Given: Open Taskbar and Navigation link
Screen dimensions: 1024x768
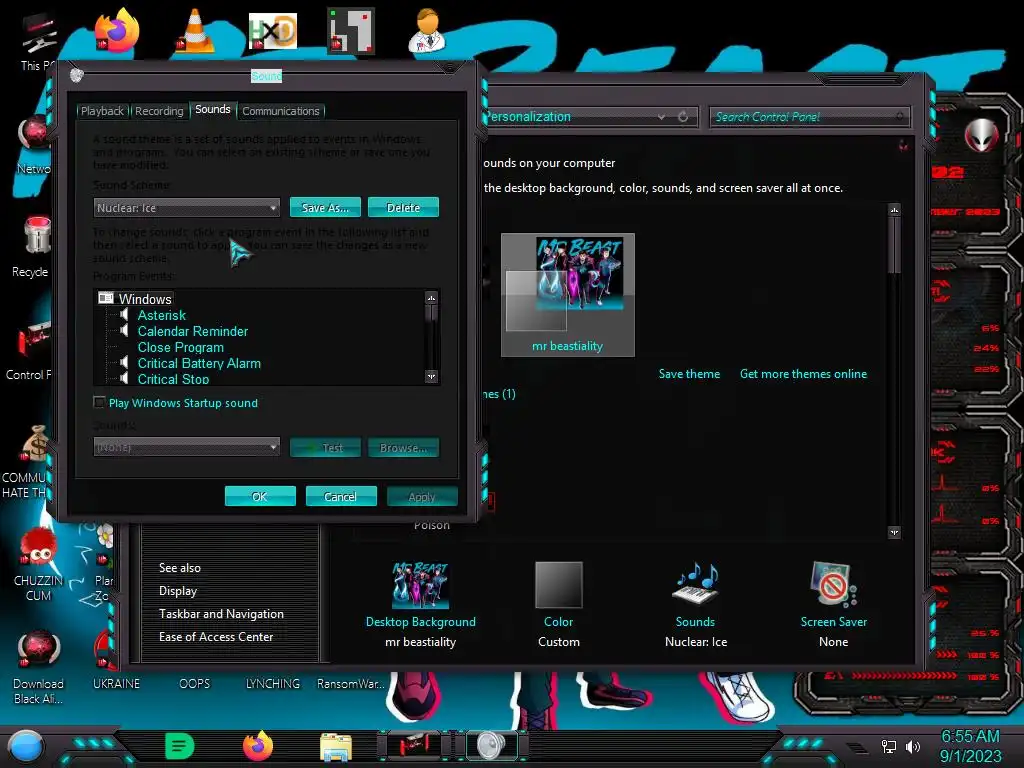Looking at the screenshot, I should coord(221,614).
